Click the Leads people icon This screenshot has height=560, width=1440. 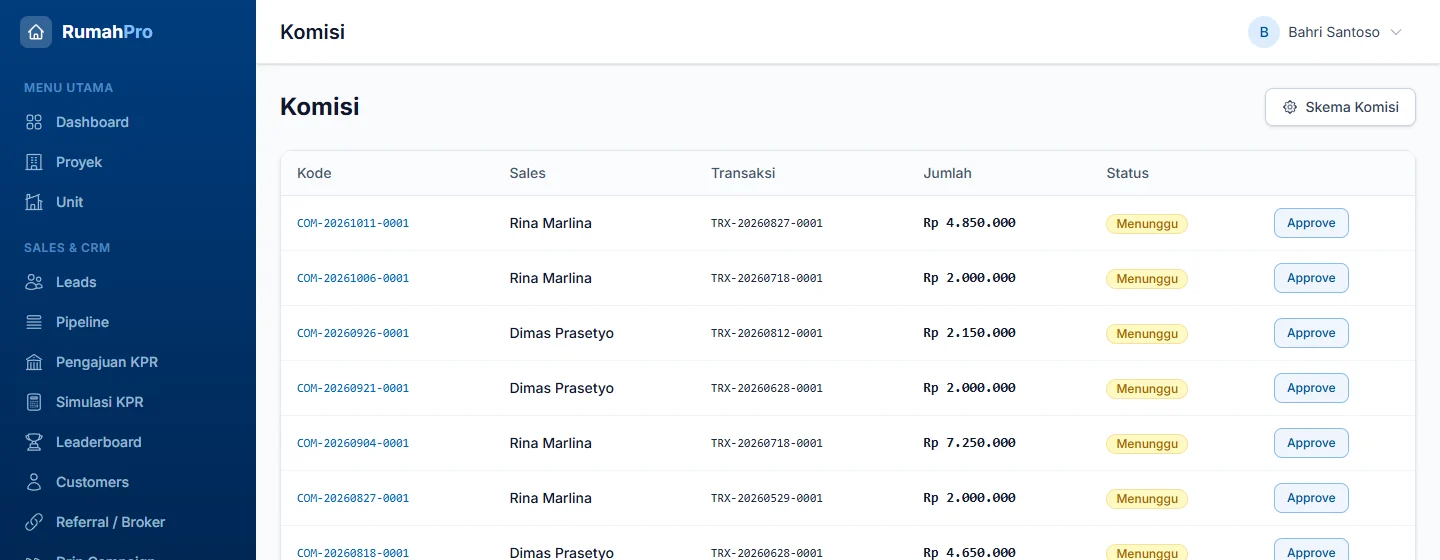pos(34,282)
